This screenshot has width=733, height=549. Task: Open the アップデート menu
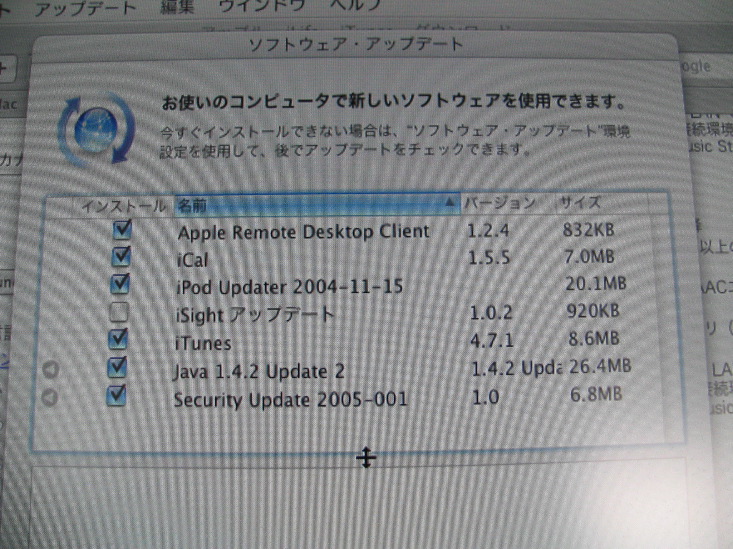pyautogui.click(x=85, y=7)
